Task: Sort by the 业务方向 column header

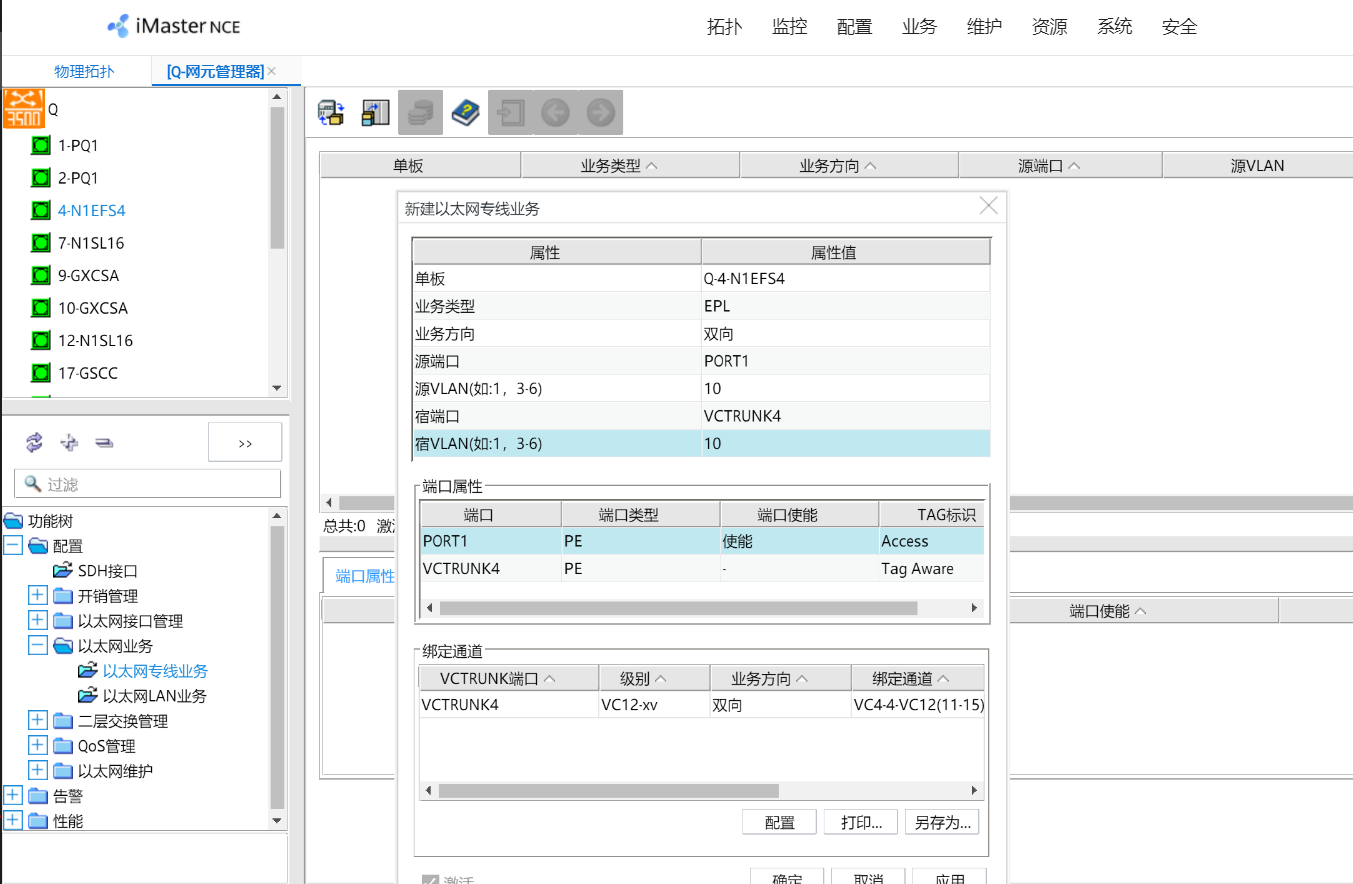Action: point(848,164)
